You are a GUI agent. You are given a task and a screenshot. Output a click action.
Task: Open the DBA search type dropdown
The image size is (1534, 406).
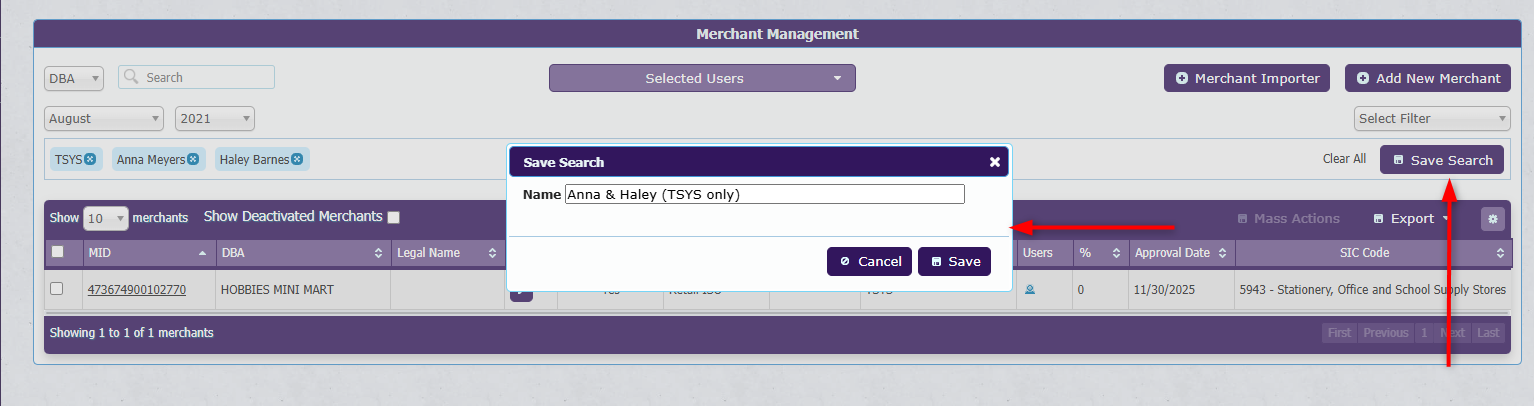pyautogui.click(x=74, y=78)
